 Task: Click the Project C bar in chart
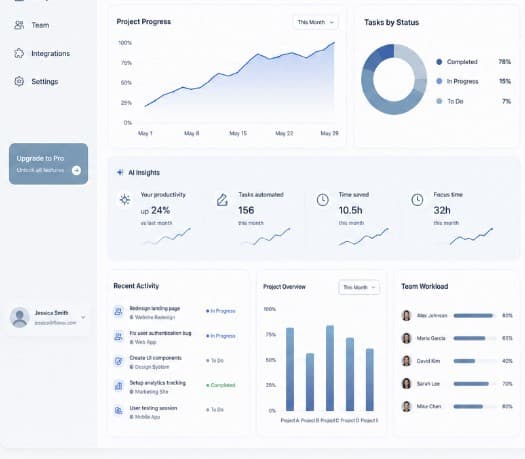pyautogui.click(x=330, y=368)
